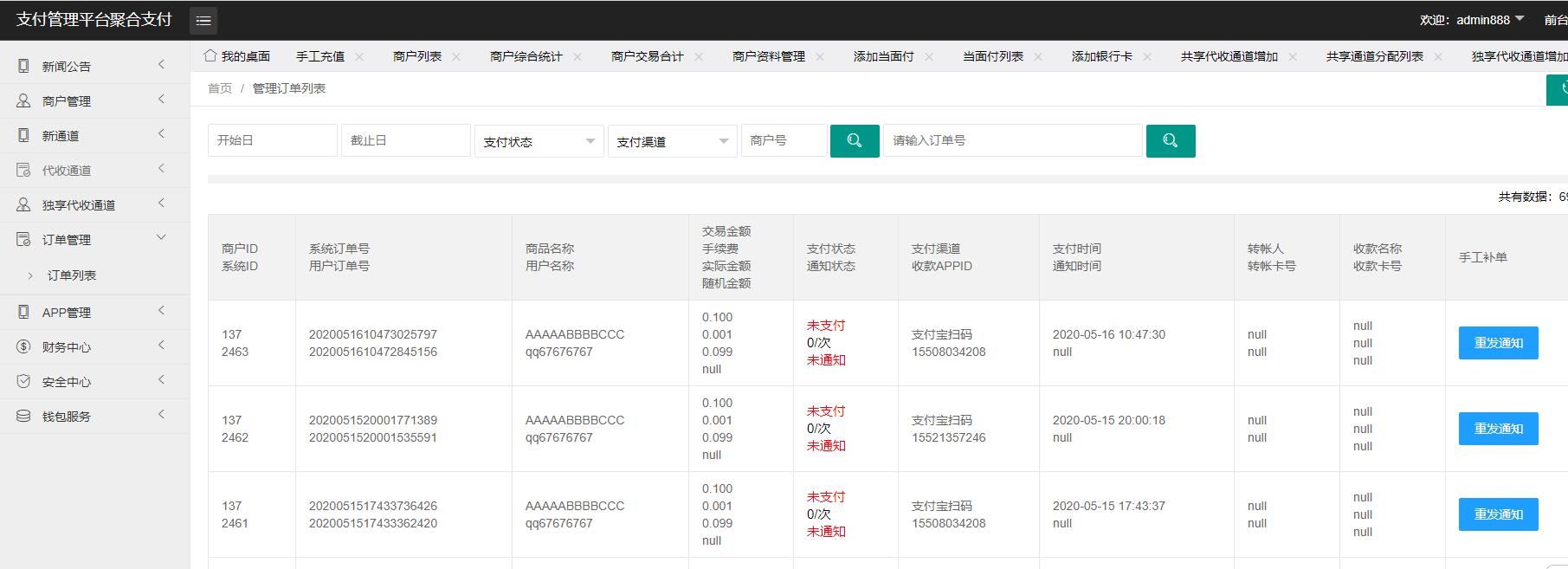
Task: Click the 安全中心 shield icon
Action: click(23, 381)
